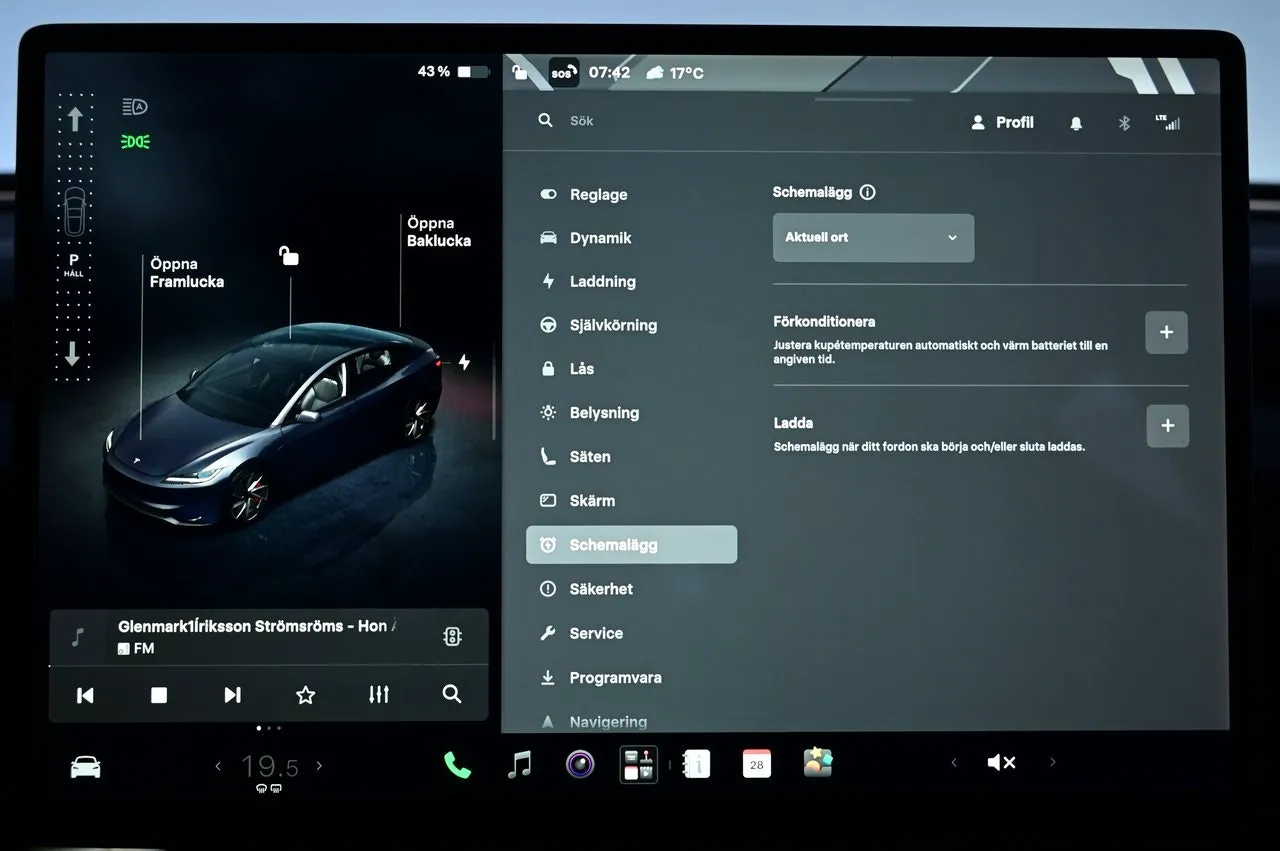Unmute the volume speaker icon

point(1001,763)
